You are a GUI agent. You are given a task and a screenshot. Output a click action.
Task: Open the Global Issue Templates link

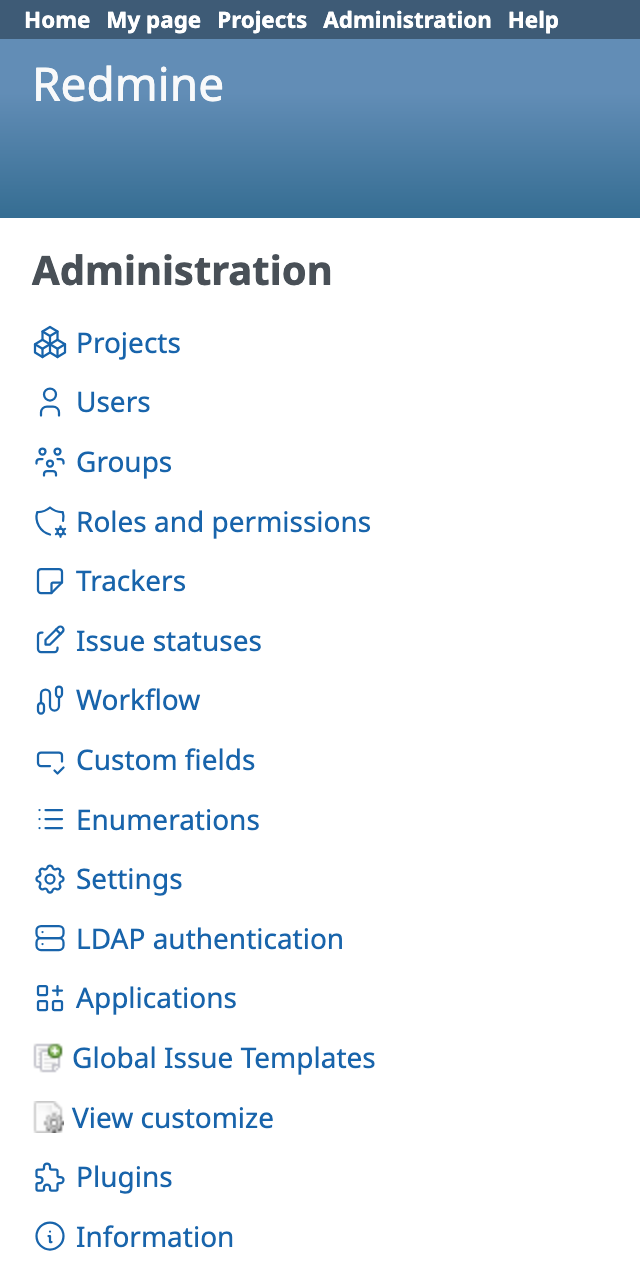point(224,1058)
